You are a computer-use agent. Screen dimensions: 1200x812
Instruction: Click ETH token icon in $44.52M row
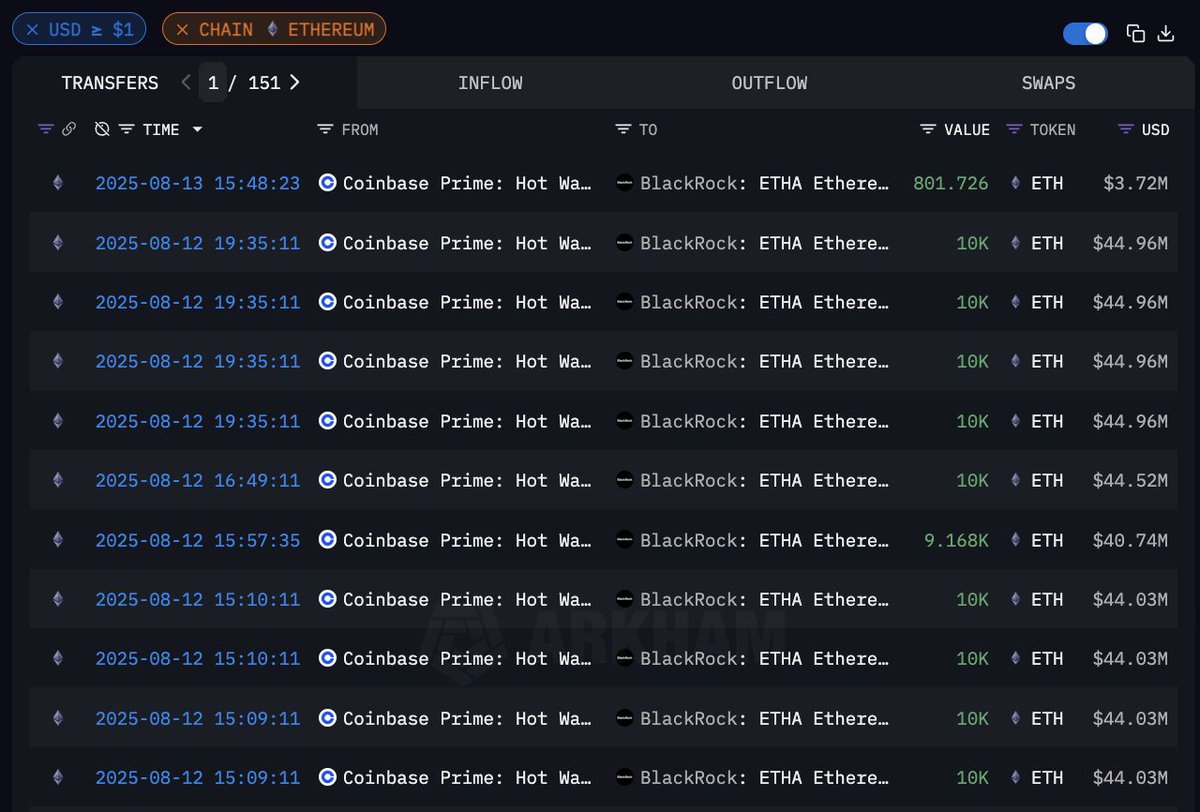(1016, 480)
